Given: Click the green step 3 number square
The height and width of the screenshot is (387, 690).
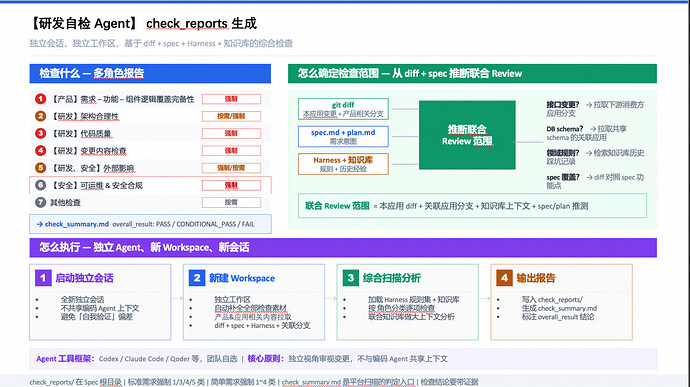Looking at the screenshot, I should 351,278.
